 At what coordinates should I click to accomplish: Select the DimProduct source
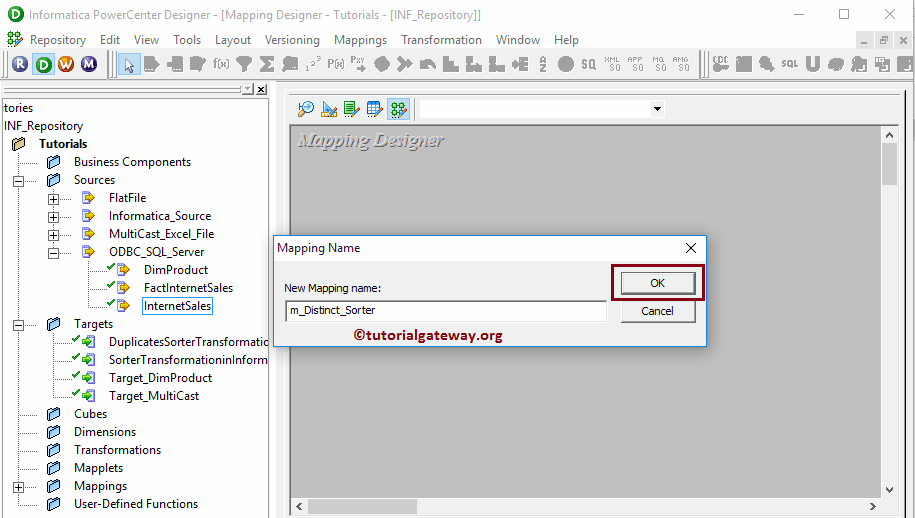(x=176, y=270)
